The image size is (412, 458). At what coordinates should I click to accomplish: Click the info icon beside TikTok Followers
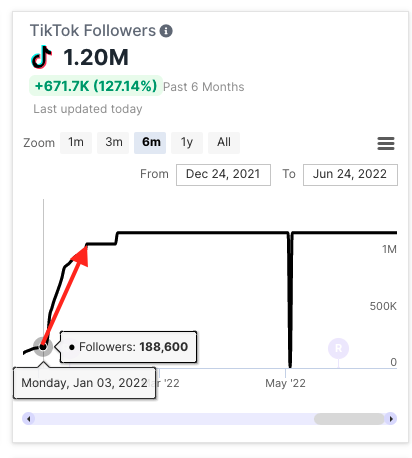coord(166,31)
